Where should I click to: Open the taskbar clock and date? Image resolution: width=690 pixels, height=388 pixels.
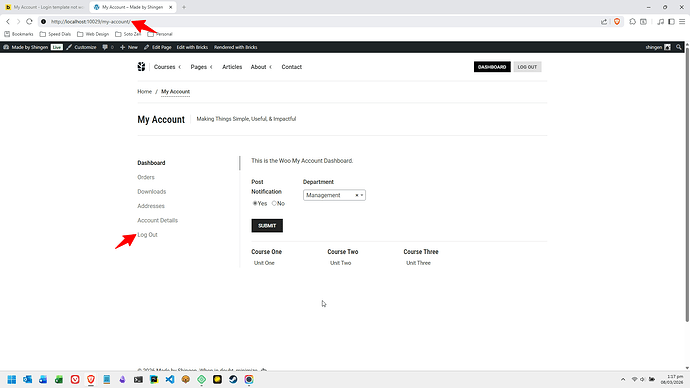pos(672,379)
